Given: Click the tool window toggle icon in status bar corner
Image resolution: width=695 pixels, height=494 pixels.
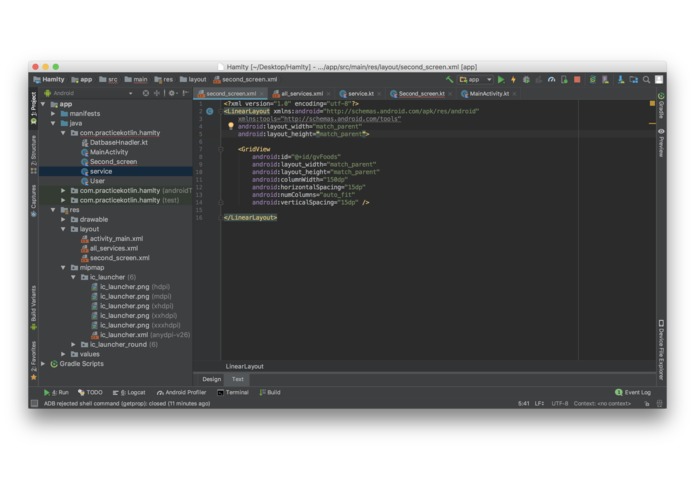Looking at the screenshot, I should tap(34, 403).
